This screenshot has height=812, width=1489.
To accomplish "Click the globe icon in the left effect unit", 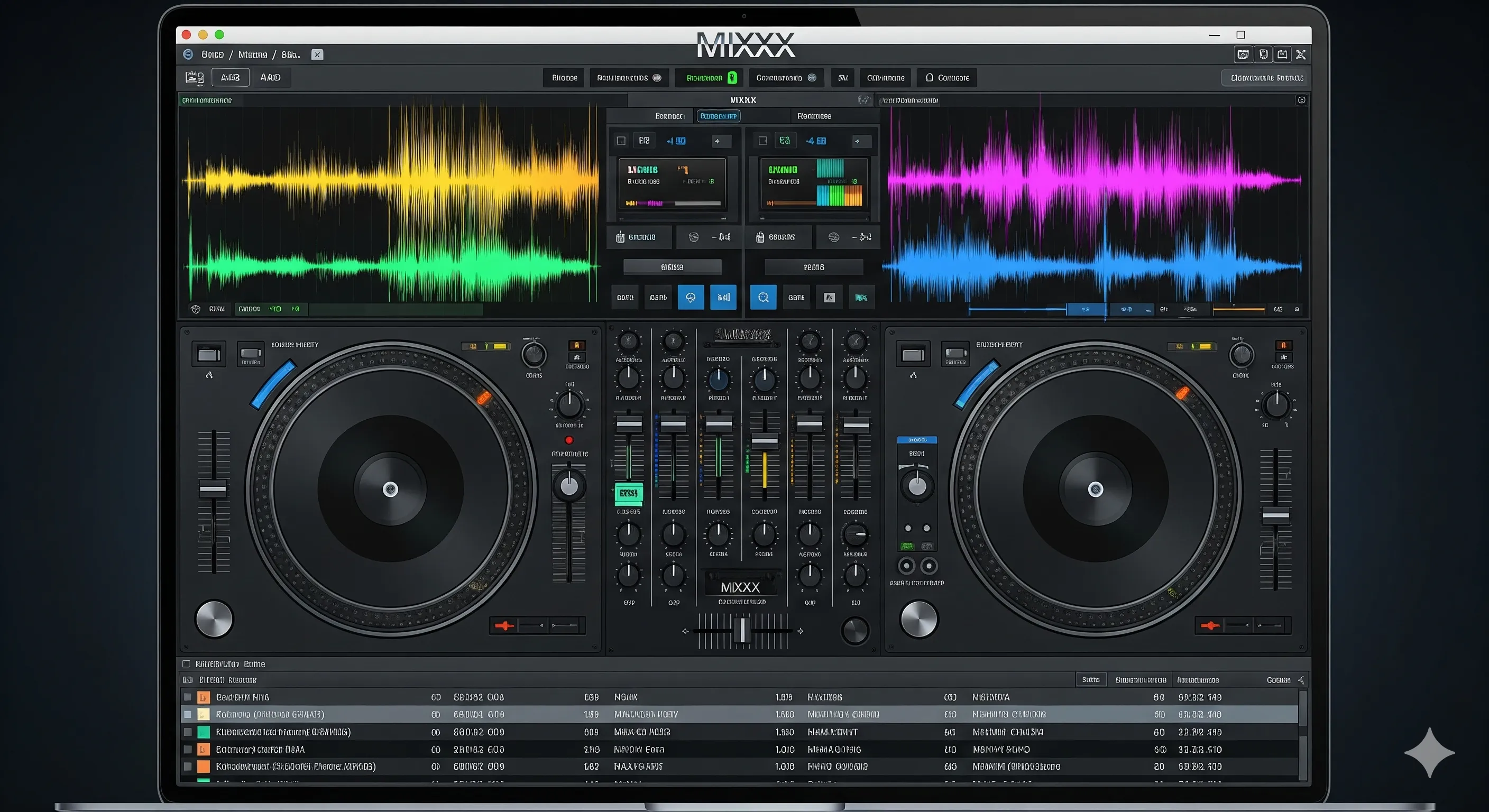I will (694, 237).
